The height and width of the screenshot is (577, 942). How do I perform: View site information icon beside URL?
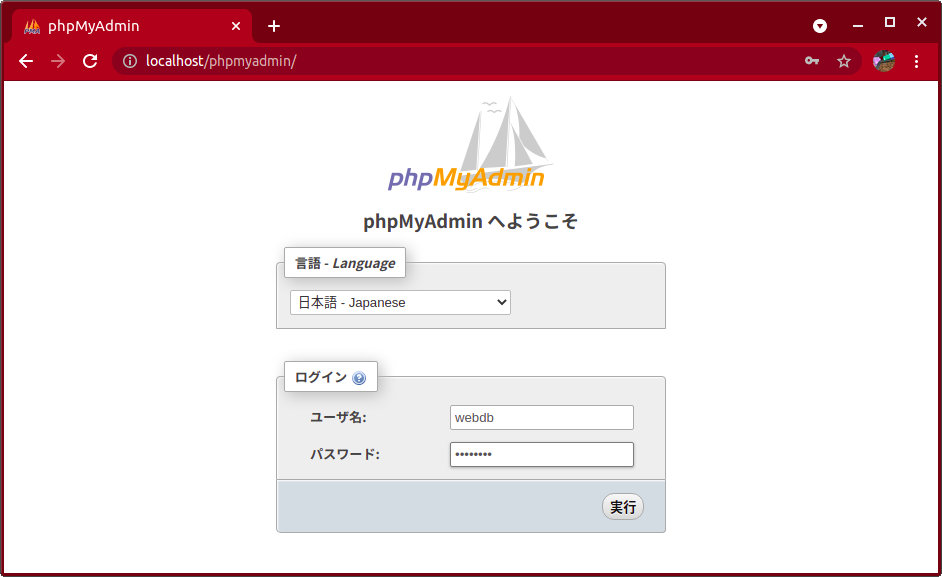130,61
